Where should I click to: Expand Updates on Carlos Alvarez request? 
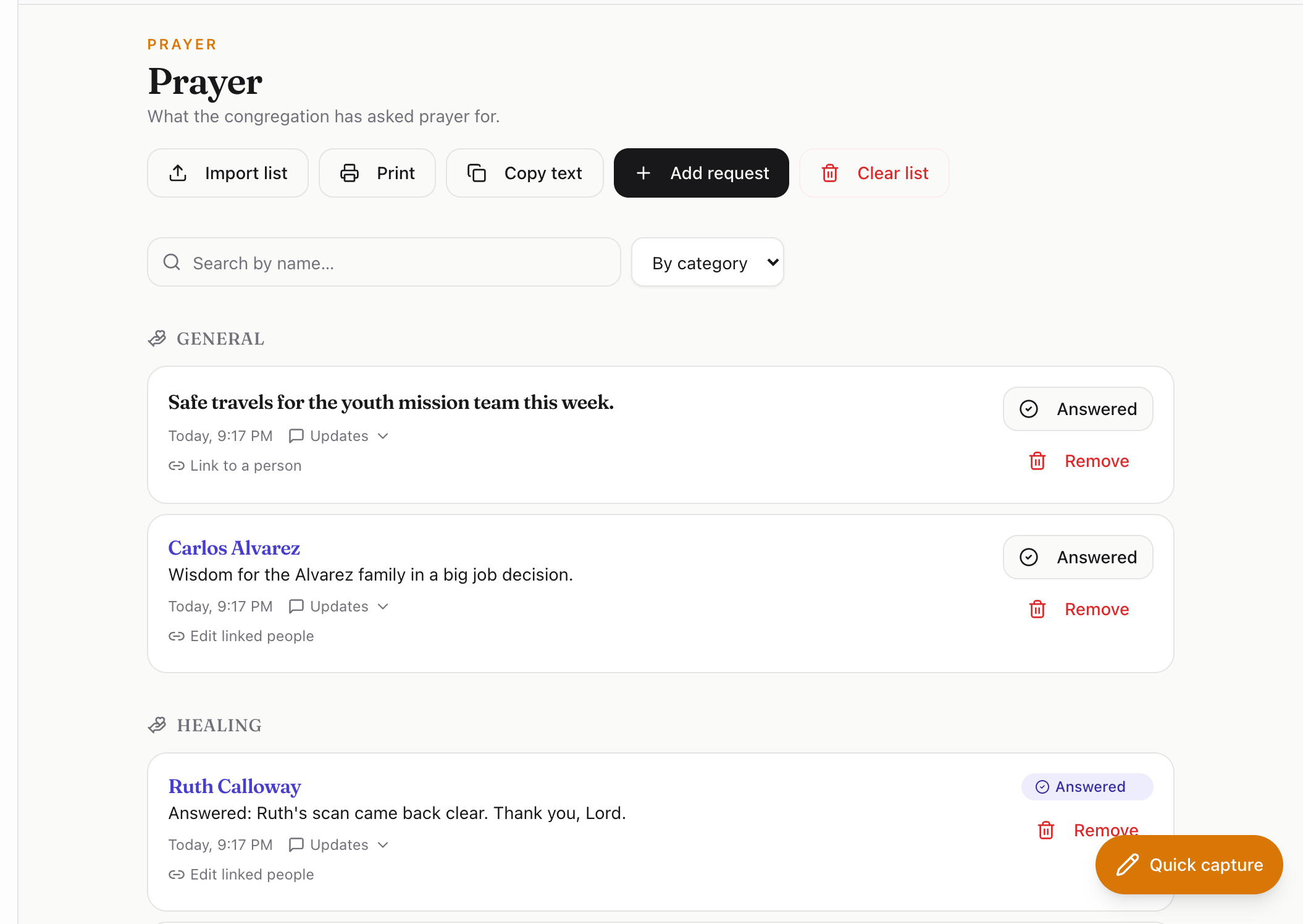coord(339,607)
